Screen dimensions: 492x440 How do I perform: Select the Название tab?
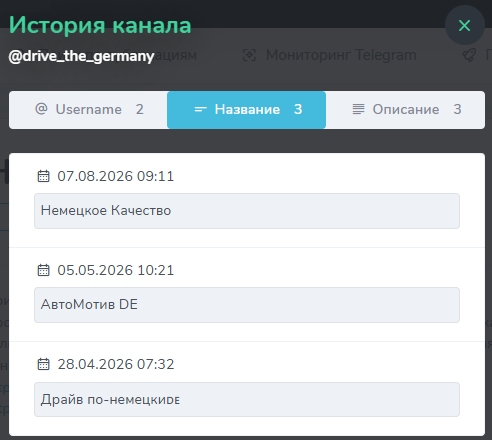[x=246, y=110]
